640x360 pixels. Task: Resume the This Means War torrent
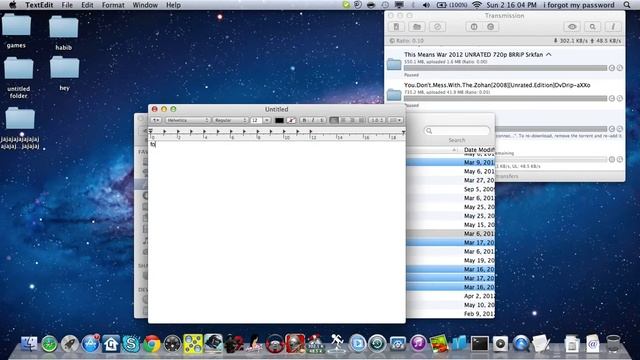coord(611,68)
